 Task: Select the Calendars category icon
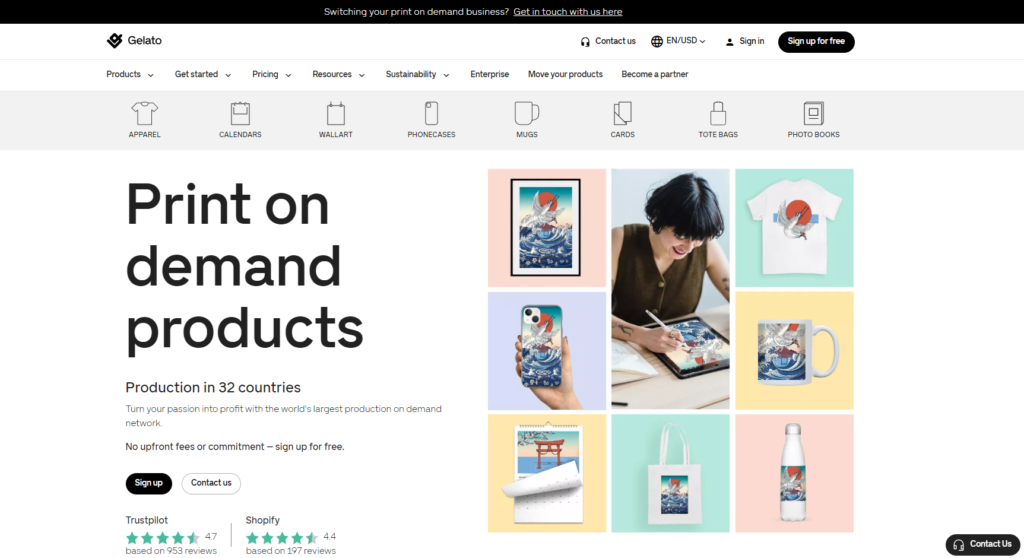pyautogui.click(x=240, y=113)
